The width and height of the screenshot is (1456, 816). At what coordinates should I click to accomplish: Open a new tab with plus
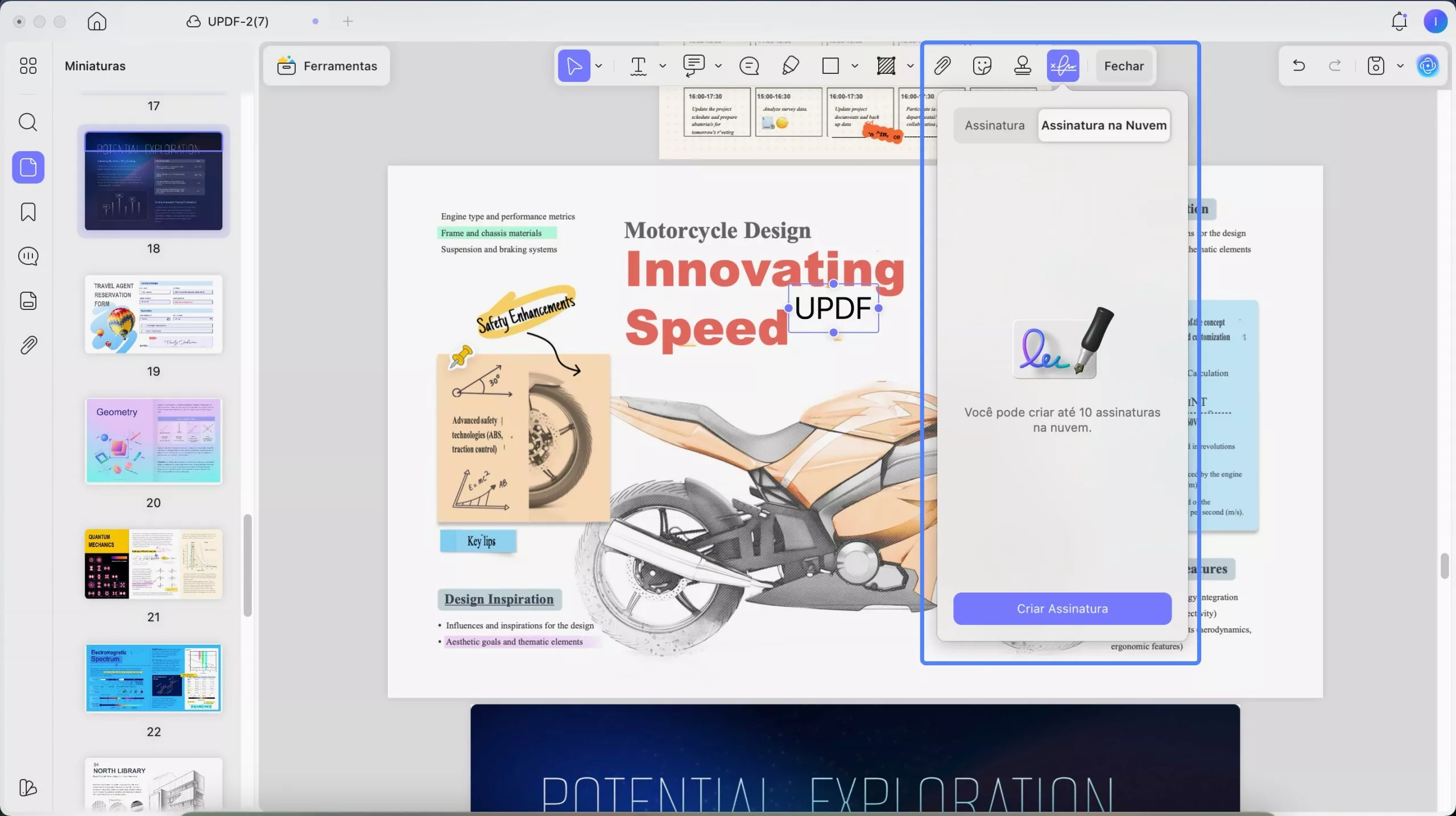[348, 22]
